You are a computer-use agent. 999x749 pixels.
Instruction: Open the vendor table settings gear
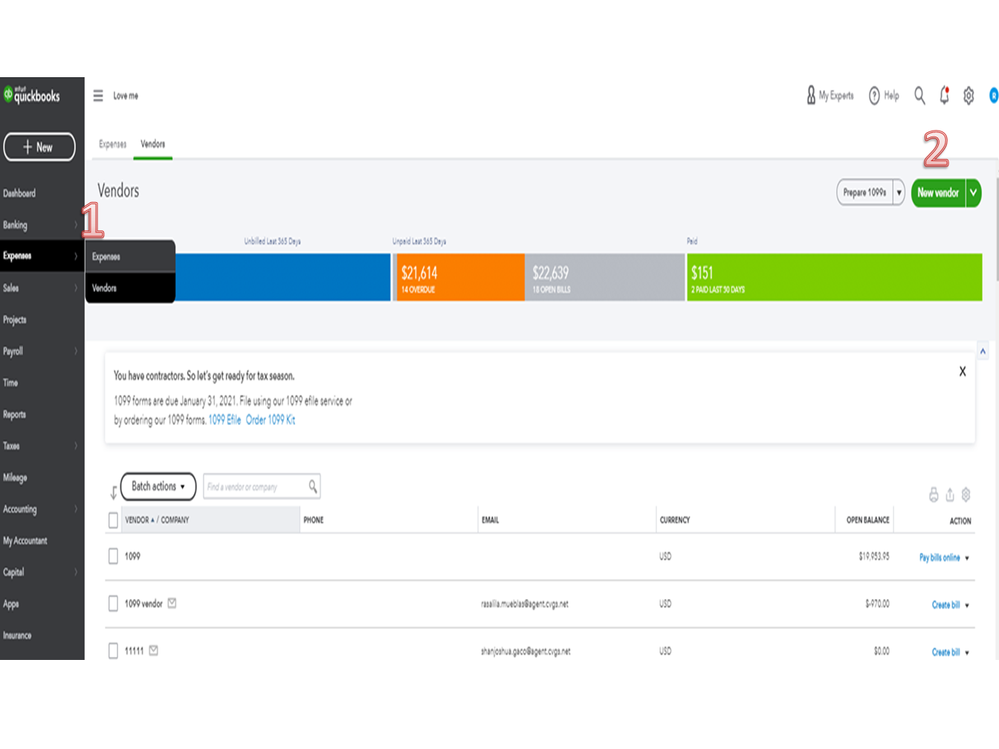point(966,495)
